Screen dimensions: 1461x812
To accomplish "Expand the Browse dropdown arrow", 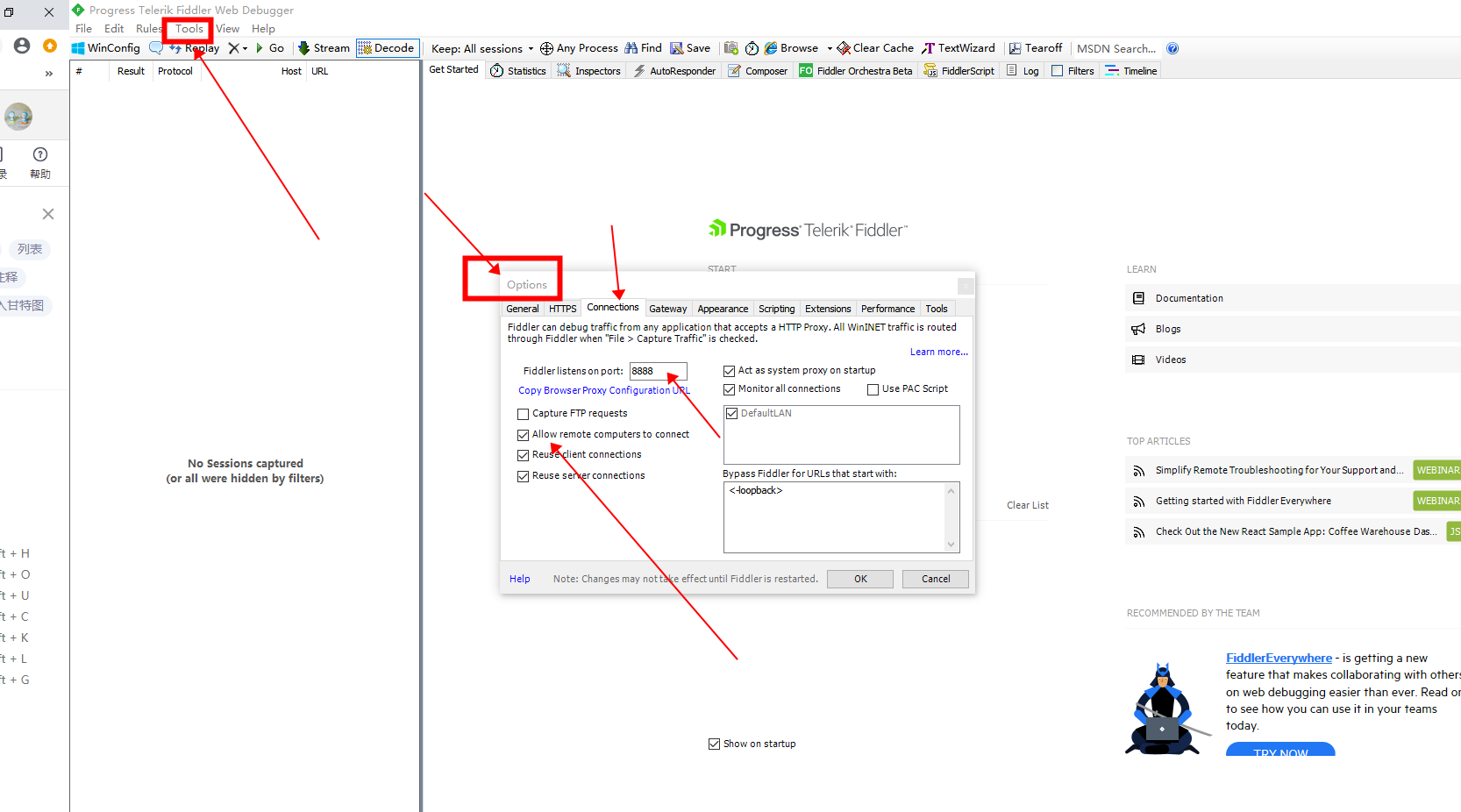I will click(x=830, y=48).
